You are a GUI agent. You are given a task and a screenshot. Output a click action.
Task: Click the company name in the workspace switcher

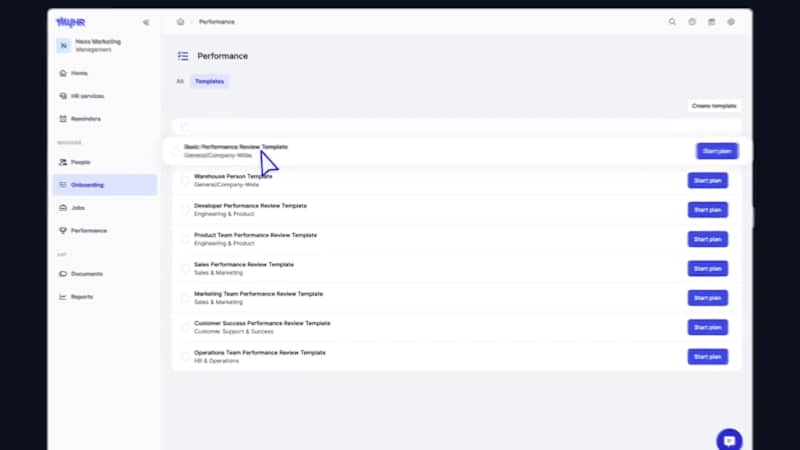pos(98,42)
